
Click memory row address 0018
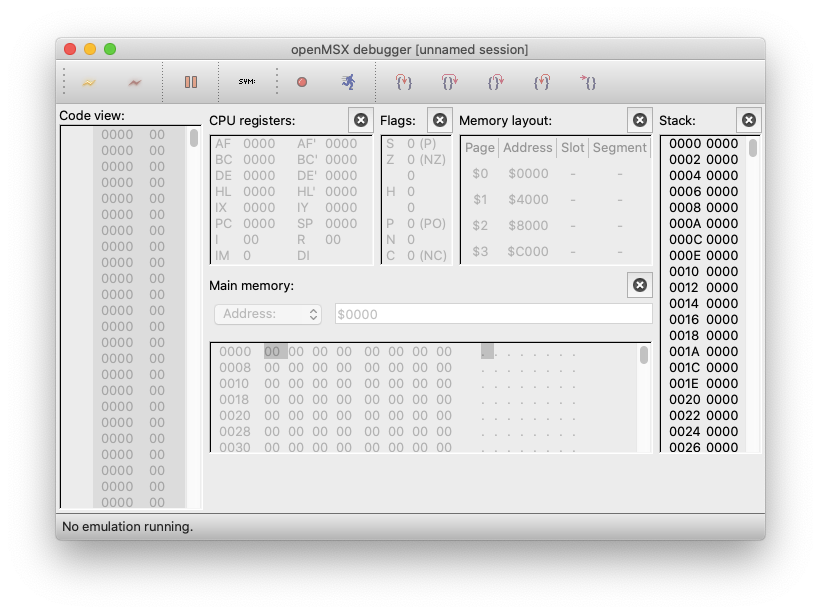click(235, 399)
